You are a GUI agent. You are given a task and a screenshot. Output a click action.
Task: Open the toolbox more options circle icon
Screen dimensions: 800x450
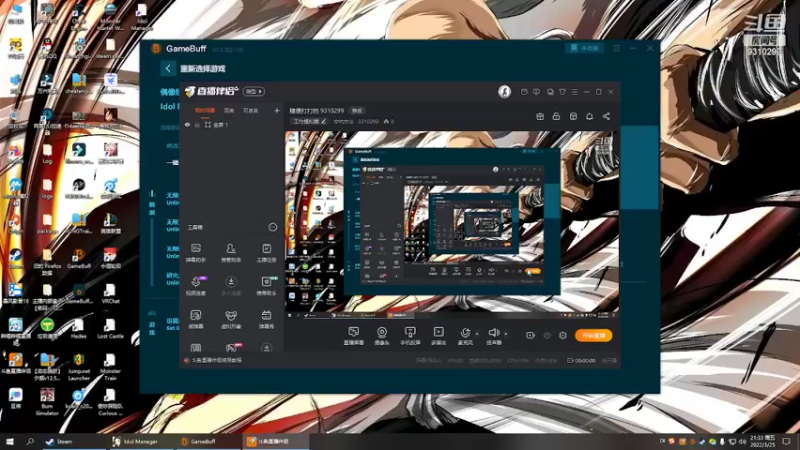coord(272,227)
